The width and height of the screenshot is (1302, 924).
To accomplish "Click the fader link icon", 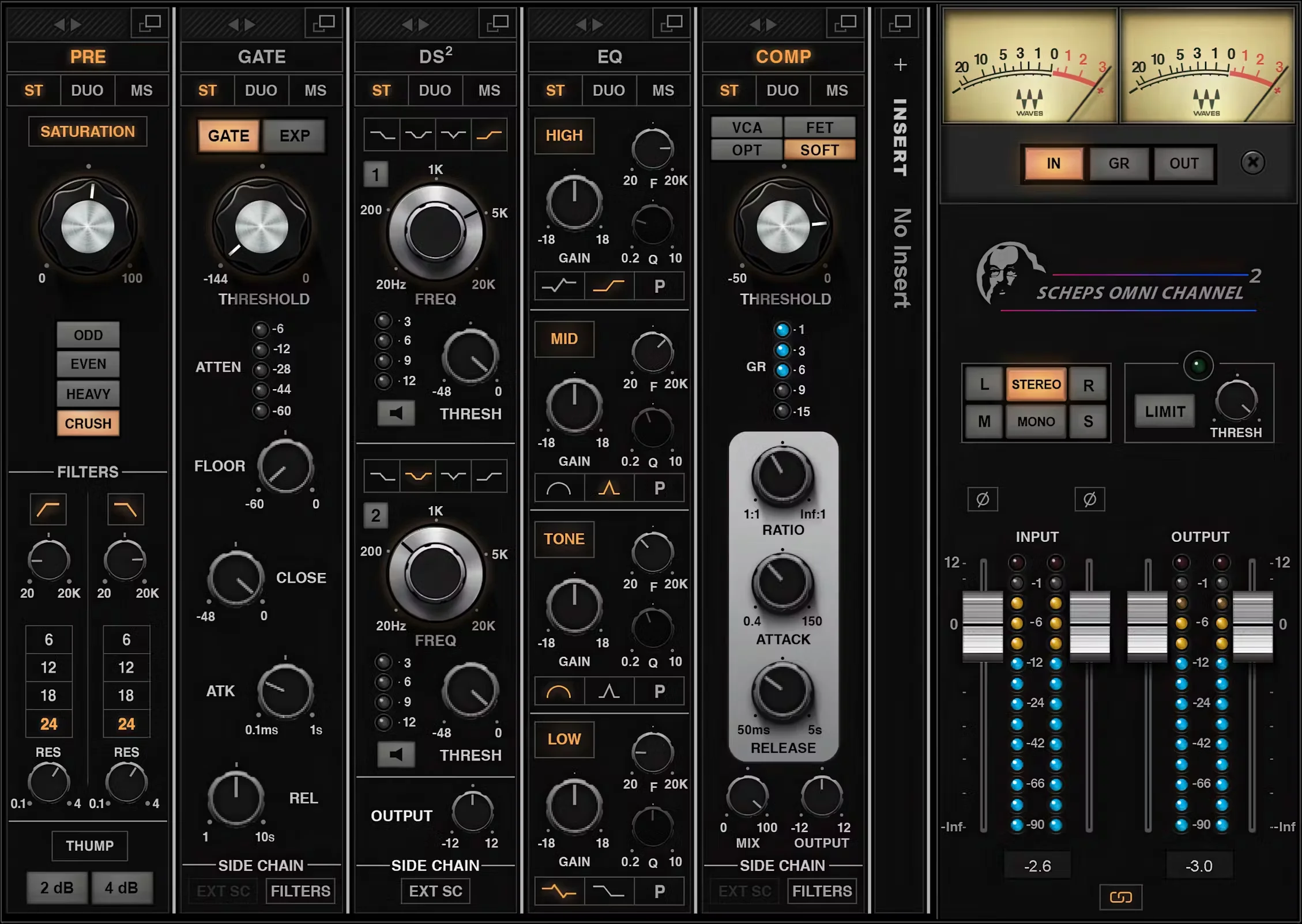I will (1121, 897).
